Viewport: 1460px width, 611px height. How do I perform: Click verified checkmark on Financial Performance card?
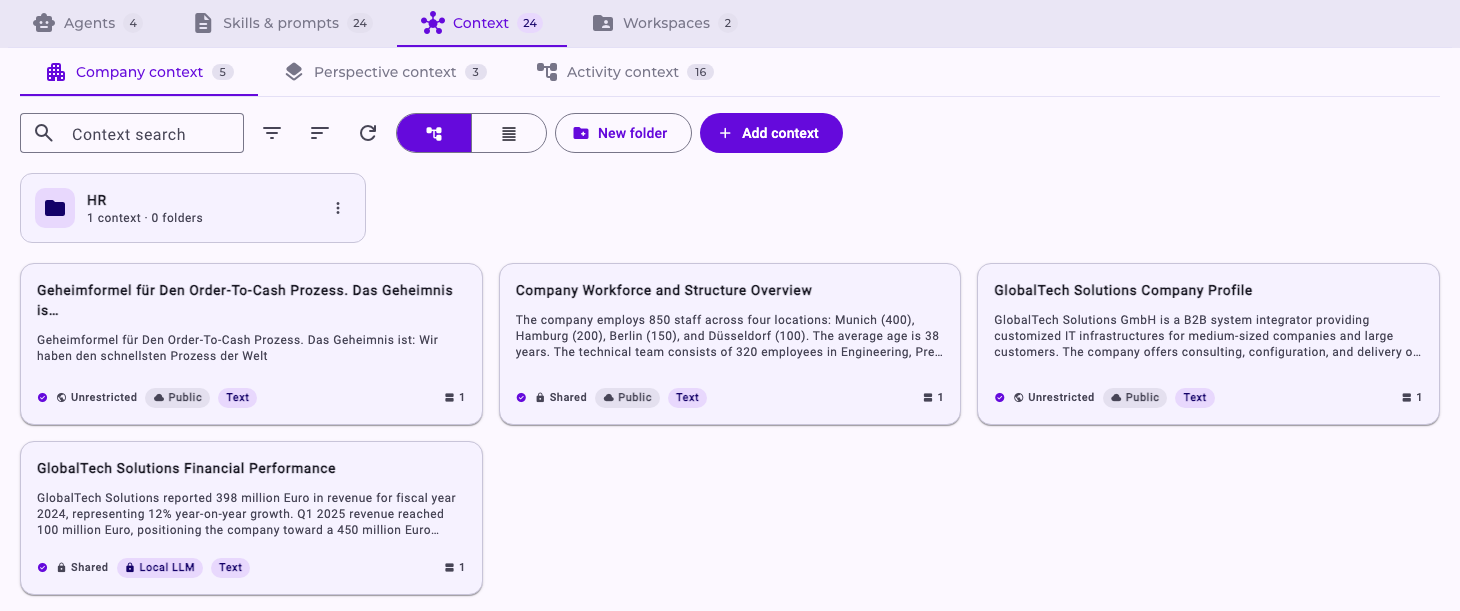click(x=43, y=568)
